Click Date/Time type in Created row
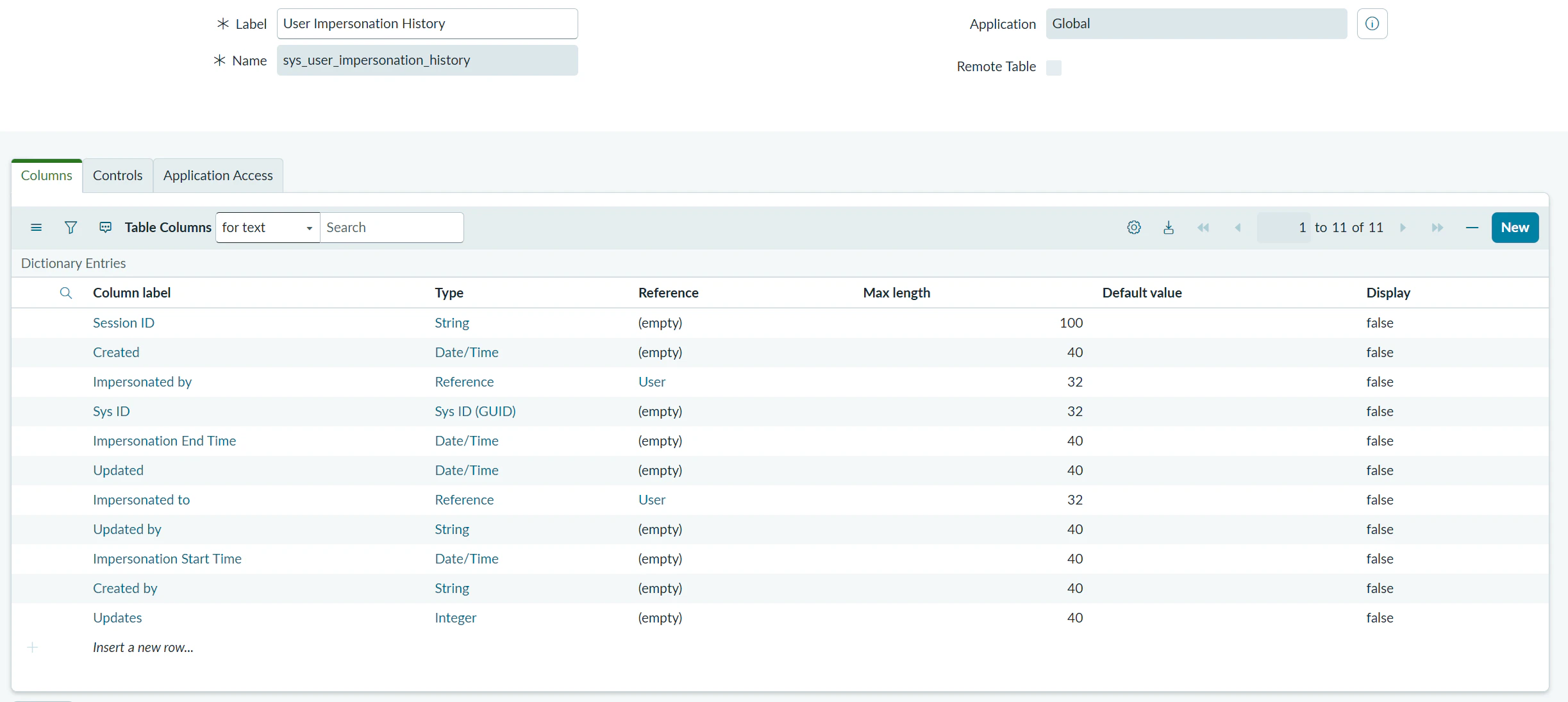The image size is (1568, 702). (467, 353)
